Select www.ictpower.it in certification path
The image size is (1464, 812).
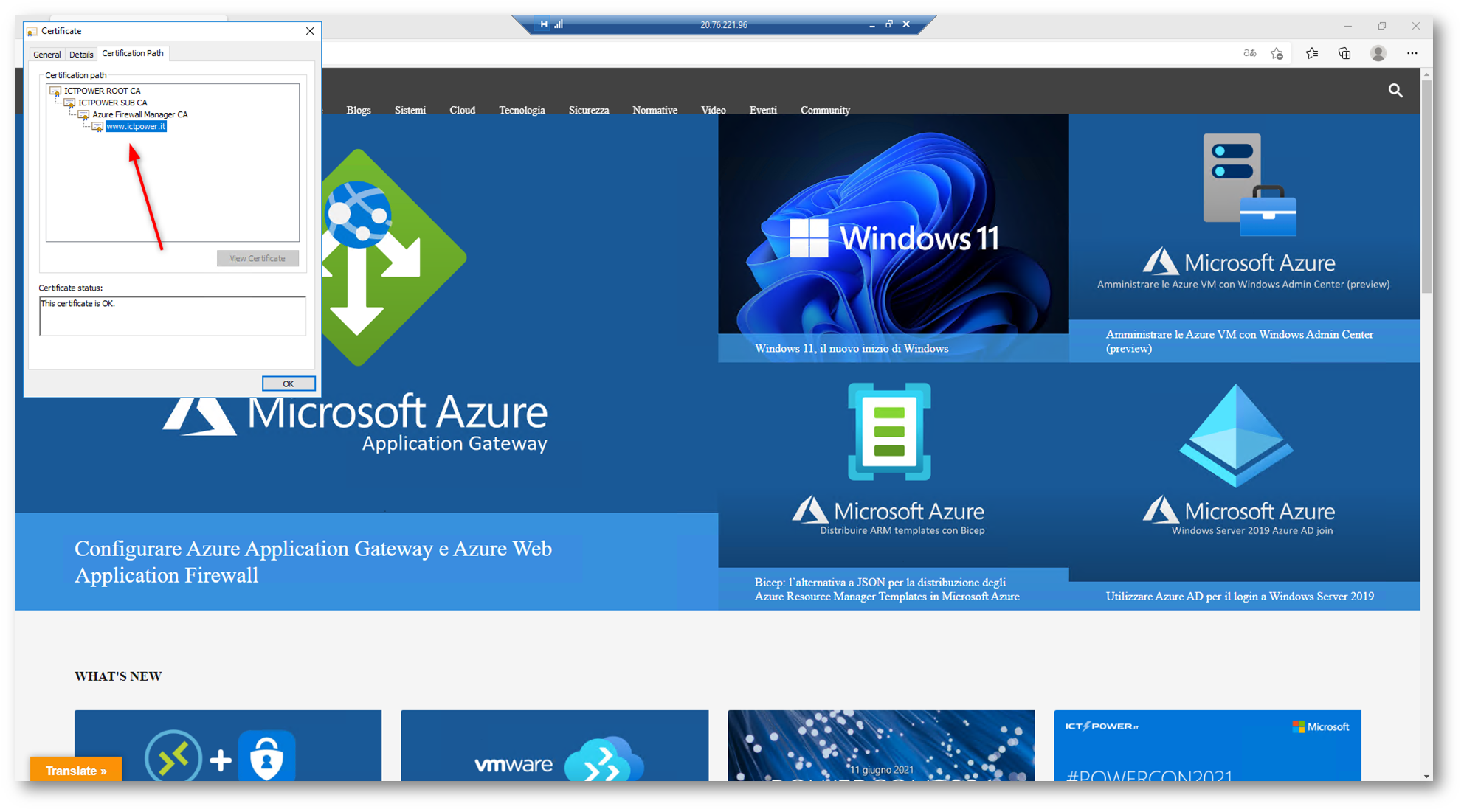point(136,126)
